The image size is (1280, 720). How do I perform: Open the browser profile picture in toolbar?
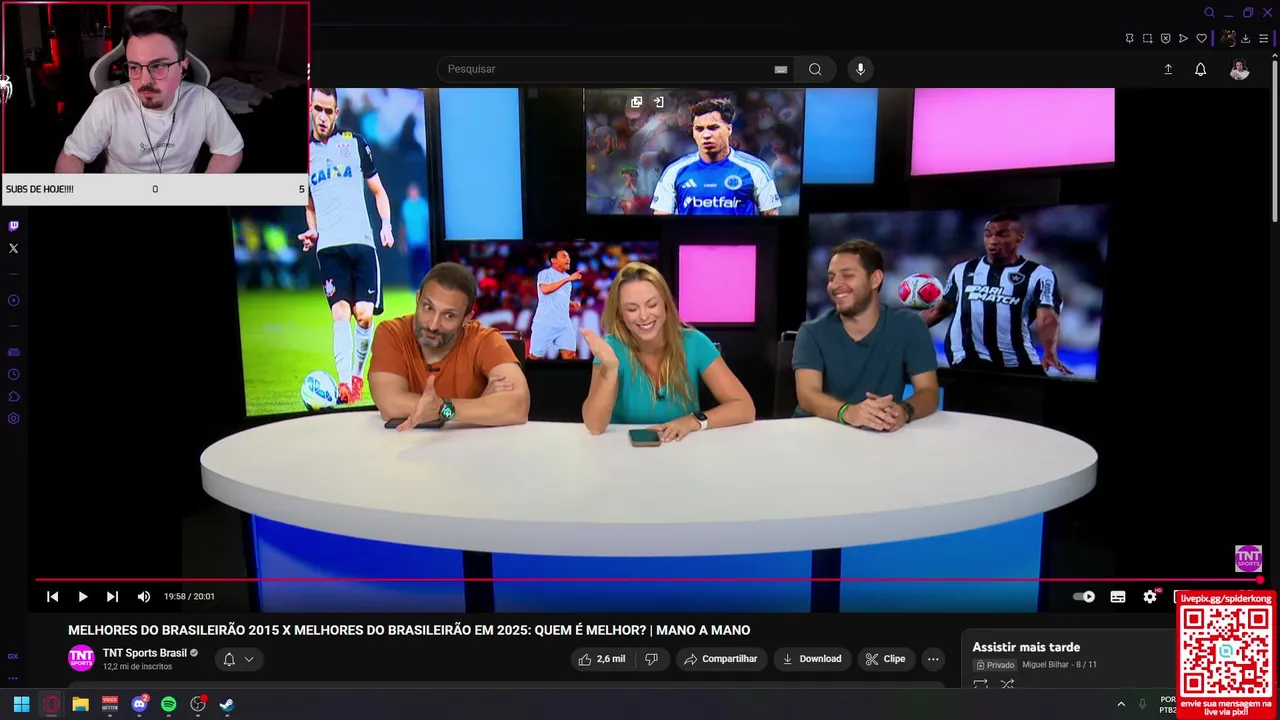point(1227,39)
